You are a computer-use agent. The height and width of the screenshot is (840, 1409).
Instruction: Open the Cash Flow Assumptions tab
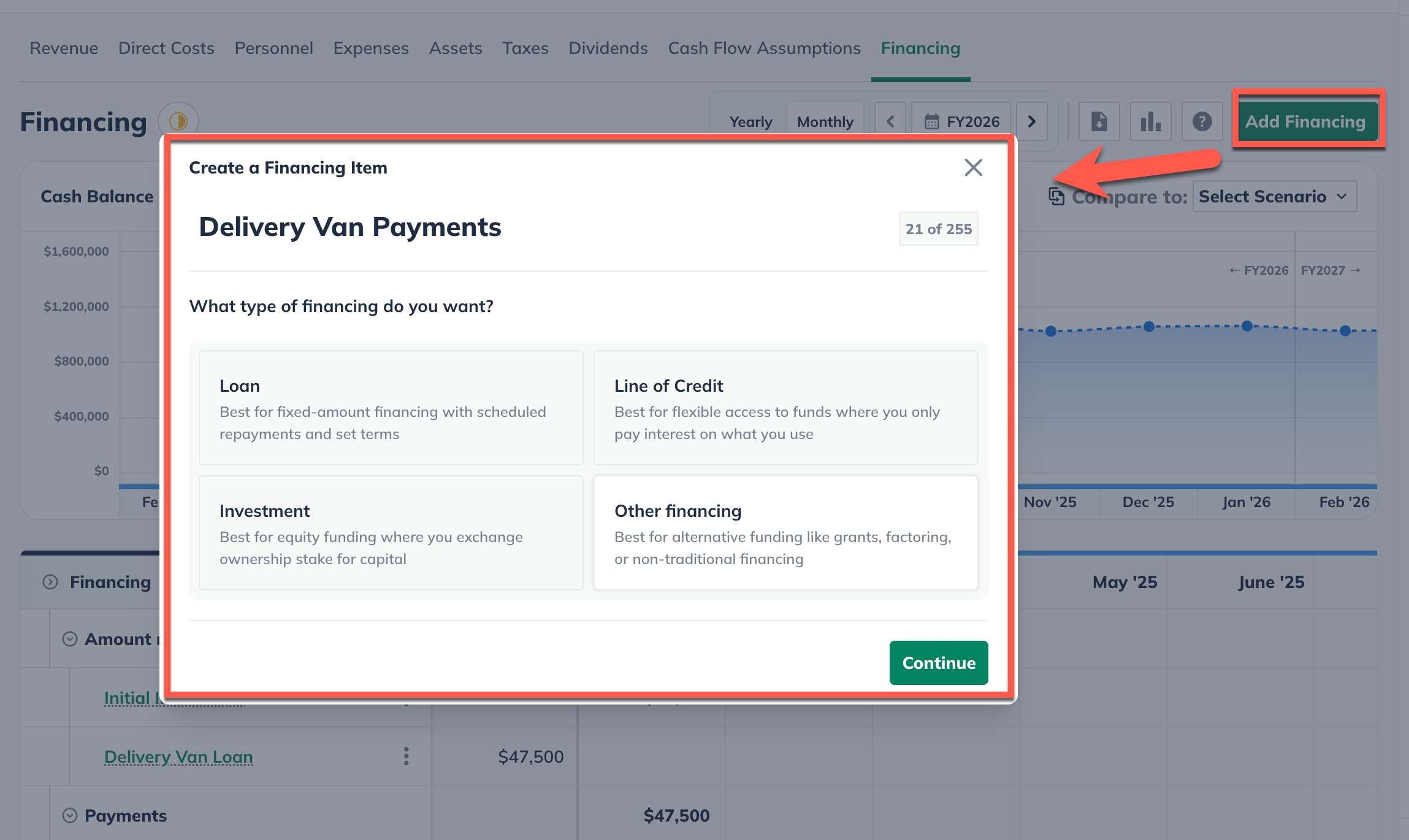point(764,48)
